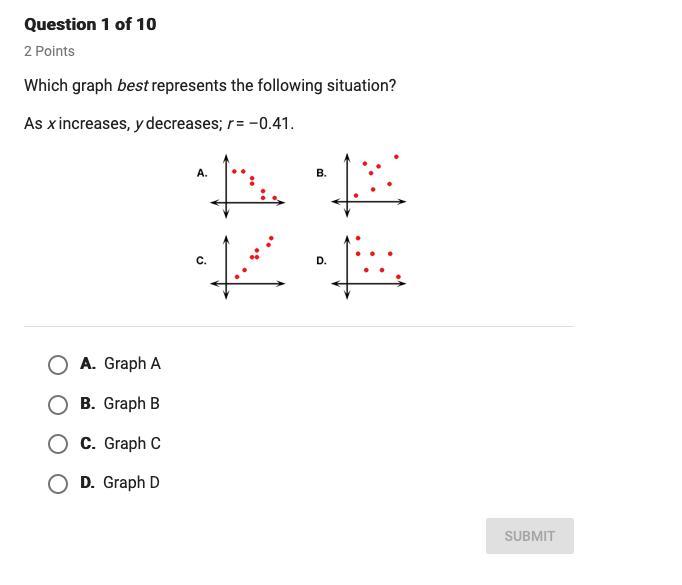Screen dimensions: 682x585
Task: Click scatter plot C with tight upward trend
Action: coord(248,266)
